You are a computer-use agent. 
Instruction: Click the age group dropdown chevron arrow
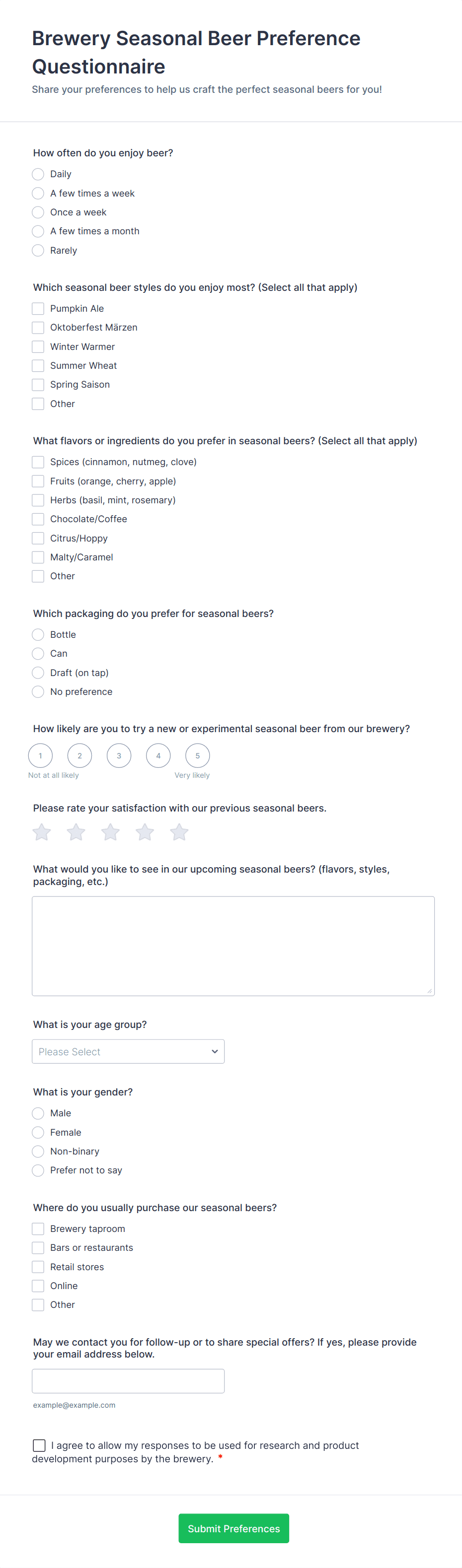[x=215, y=1052]
